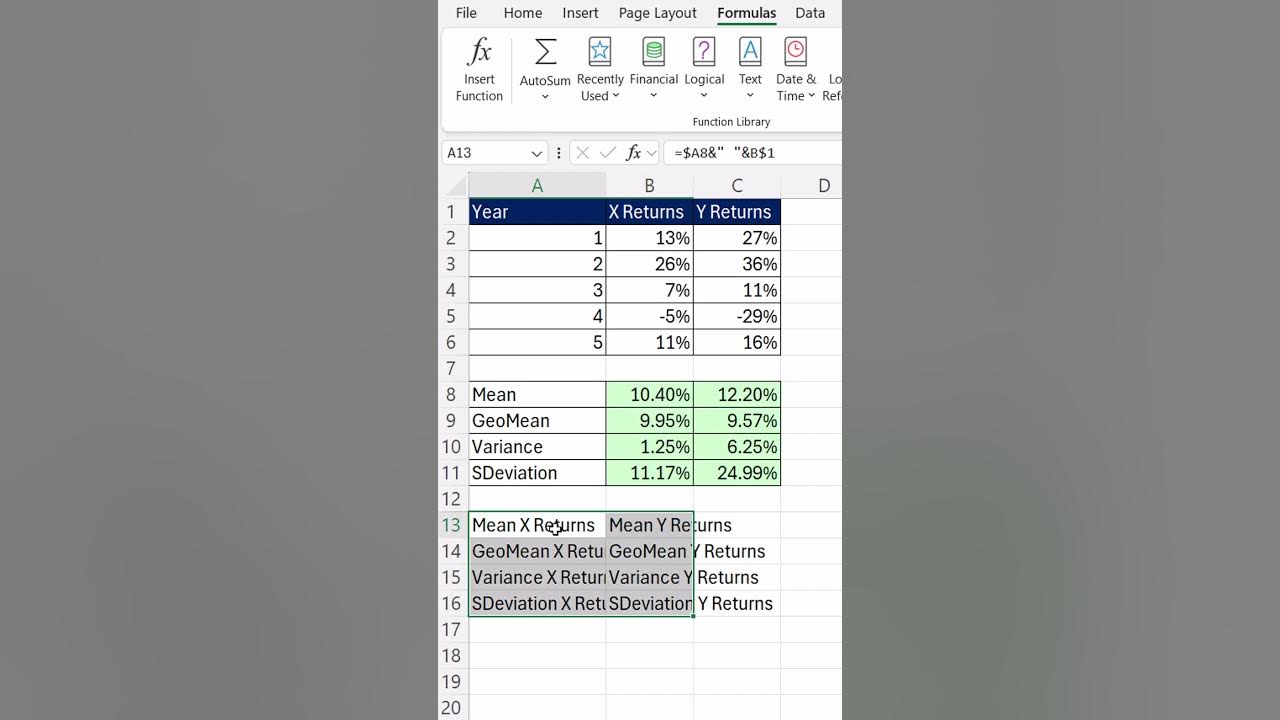Viewport: 1280px width, 720px height.
Task: Select cell C5 with -29%
Action: (737, 316)
